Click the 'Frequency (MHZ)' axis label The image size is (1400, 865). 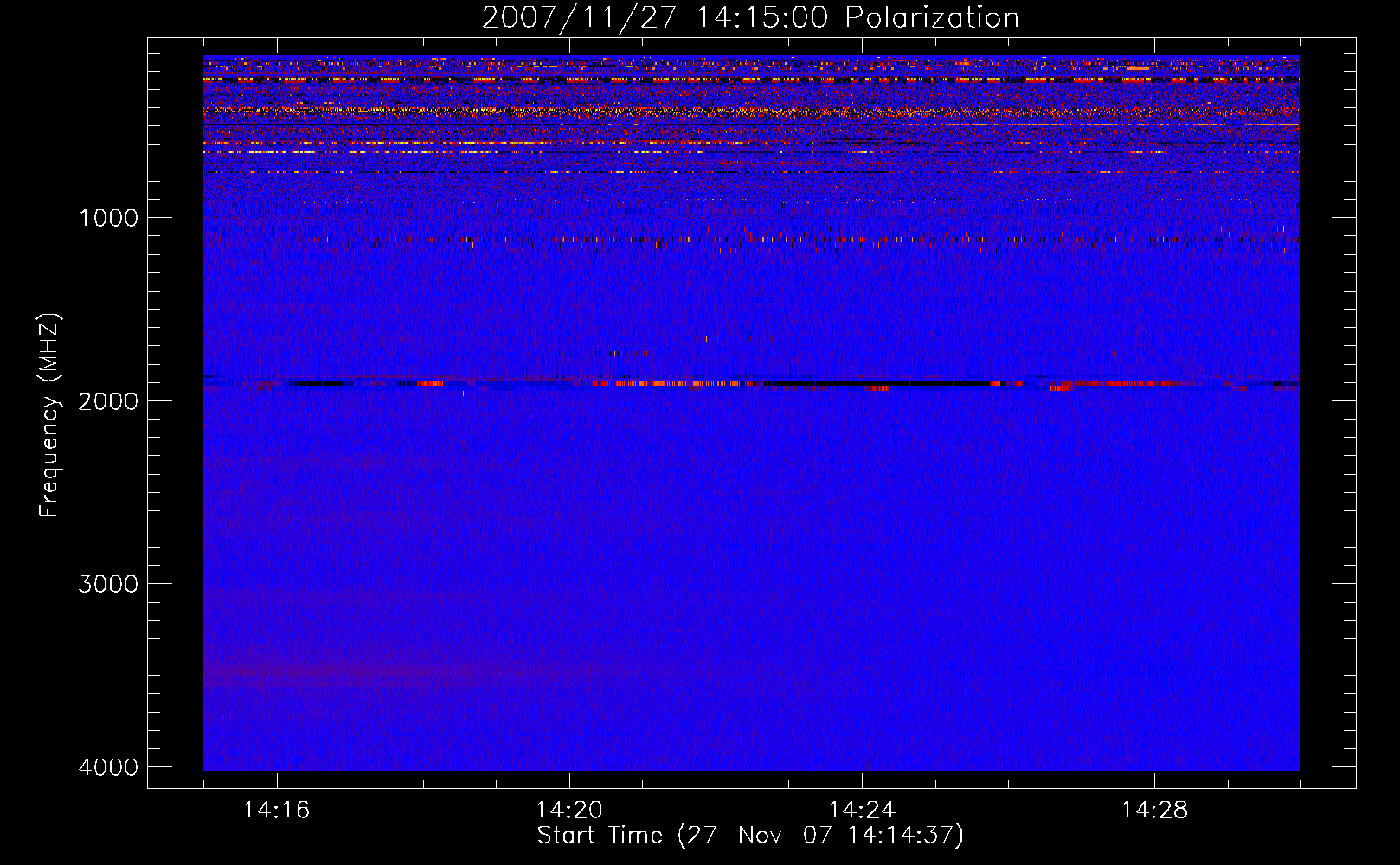pos(49,415)
